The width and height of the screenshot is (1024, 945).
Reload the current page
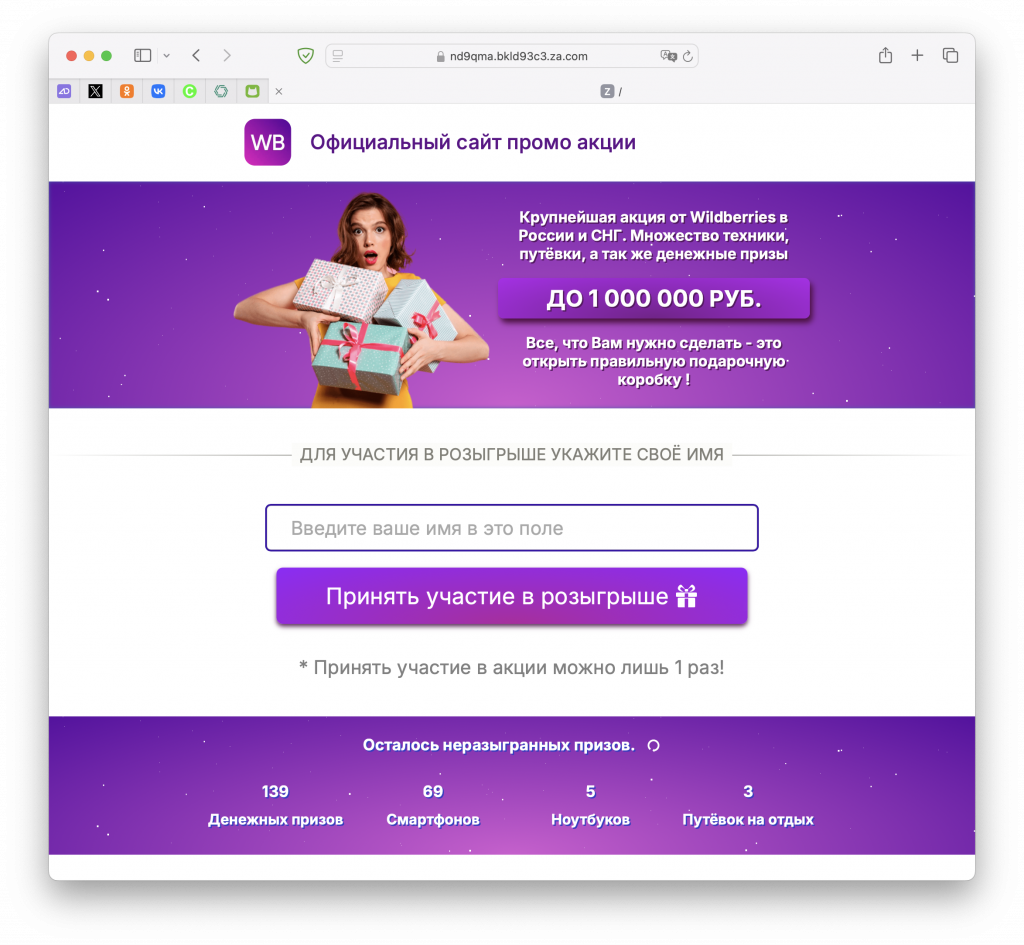[688, 56]
